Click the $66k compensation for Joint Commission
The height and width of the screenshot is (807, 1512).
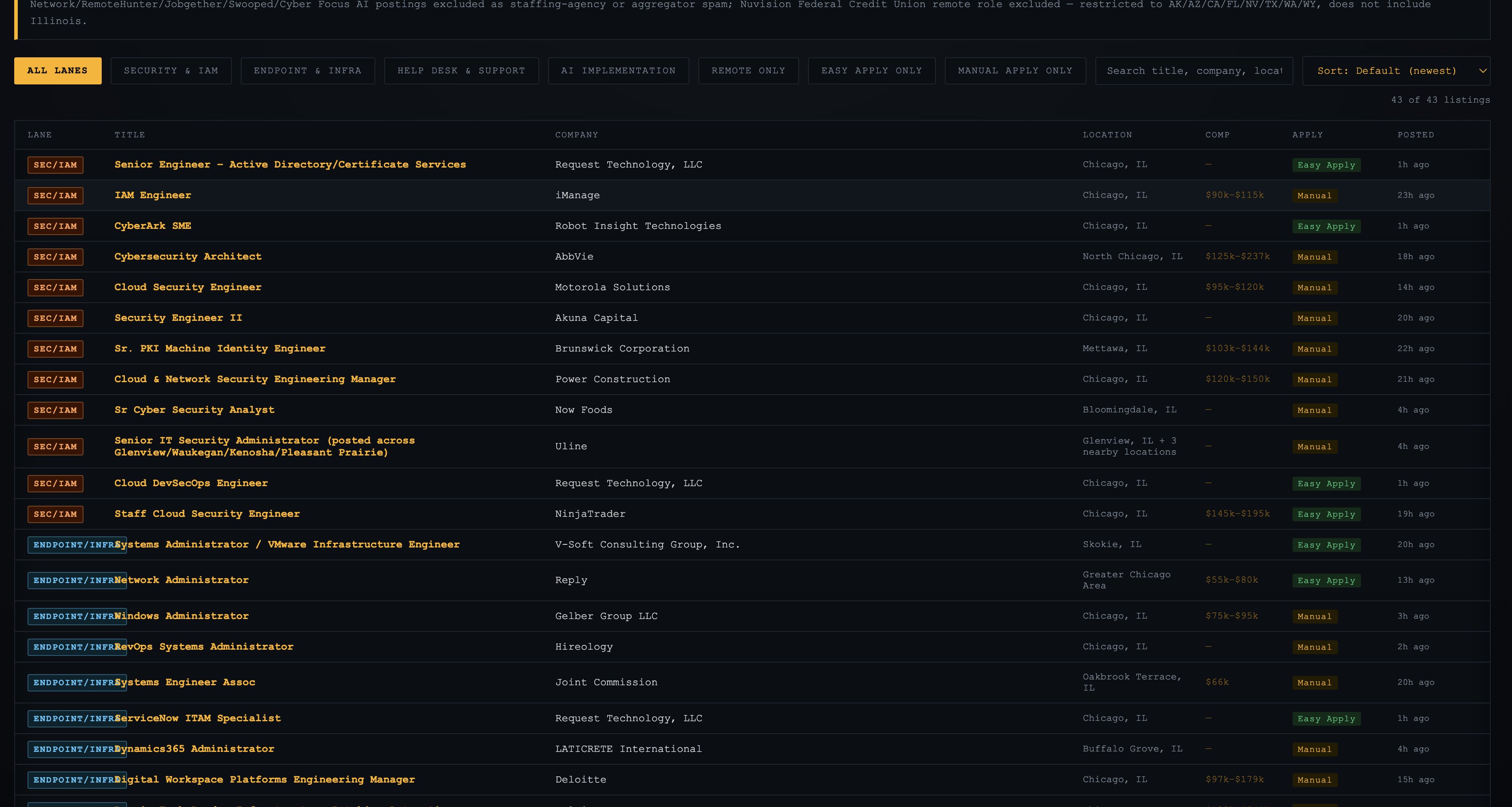coord(1217,682)
